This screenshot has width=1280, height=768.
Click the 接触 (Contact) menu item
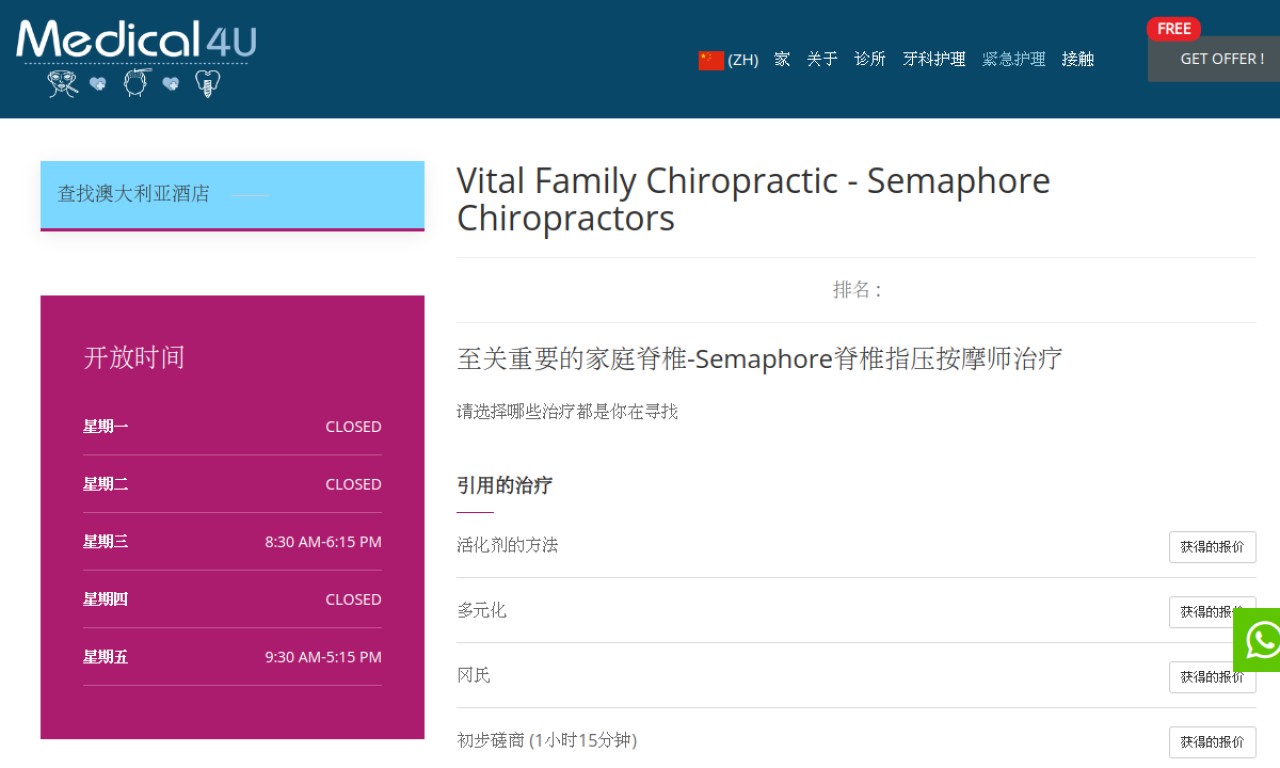(x=1078, y=59)
